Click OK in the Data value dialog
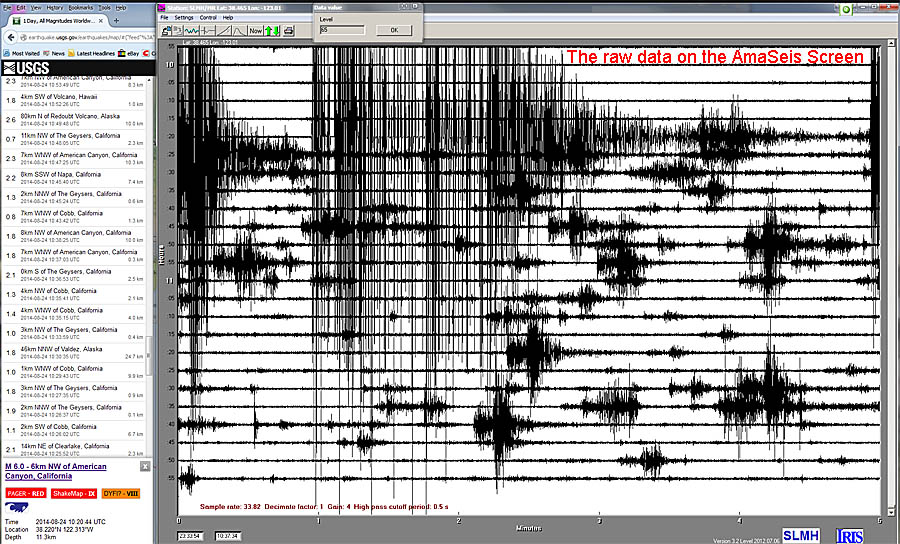 coord(394,30)
